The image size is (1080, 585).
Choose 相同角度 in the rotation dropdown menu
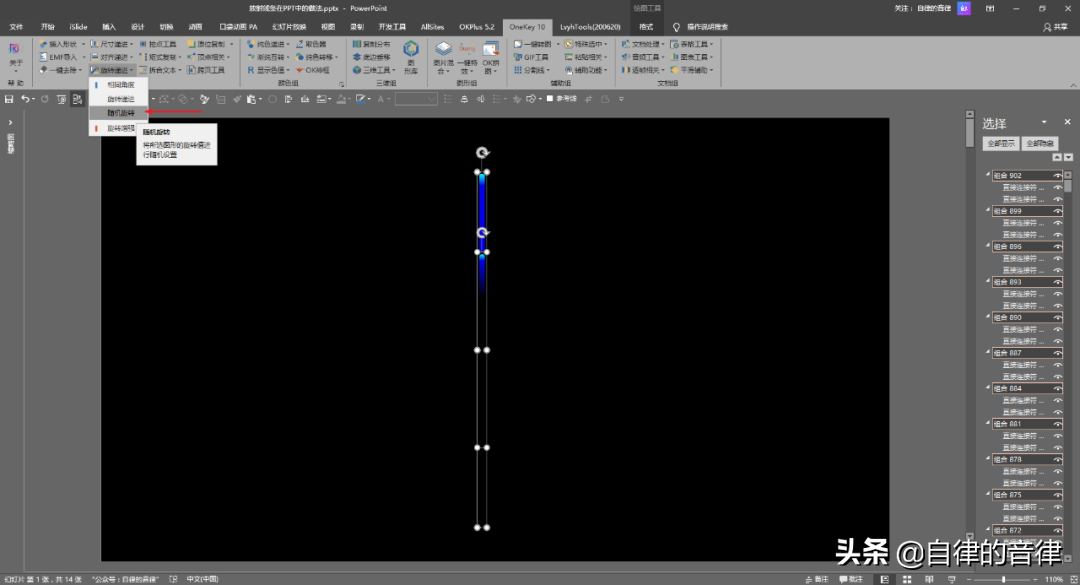pyautogui.click(x=118, y=85)
